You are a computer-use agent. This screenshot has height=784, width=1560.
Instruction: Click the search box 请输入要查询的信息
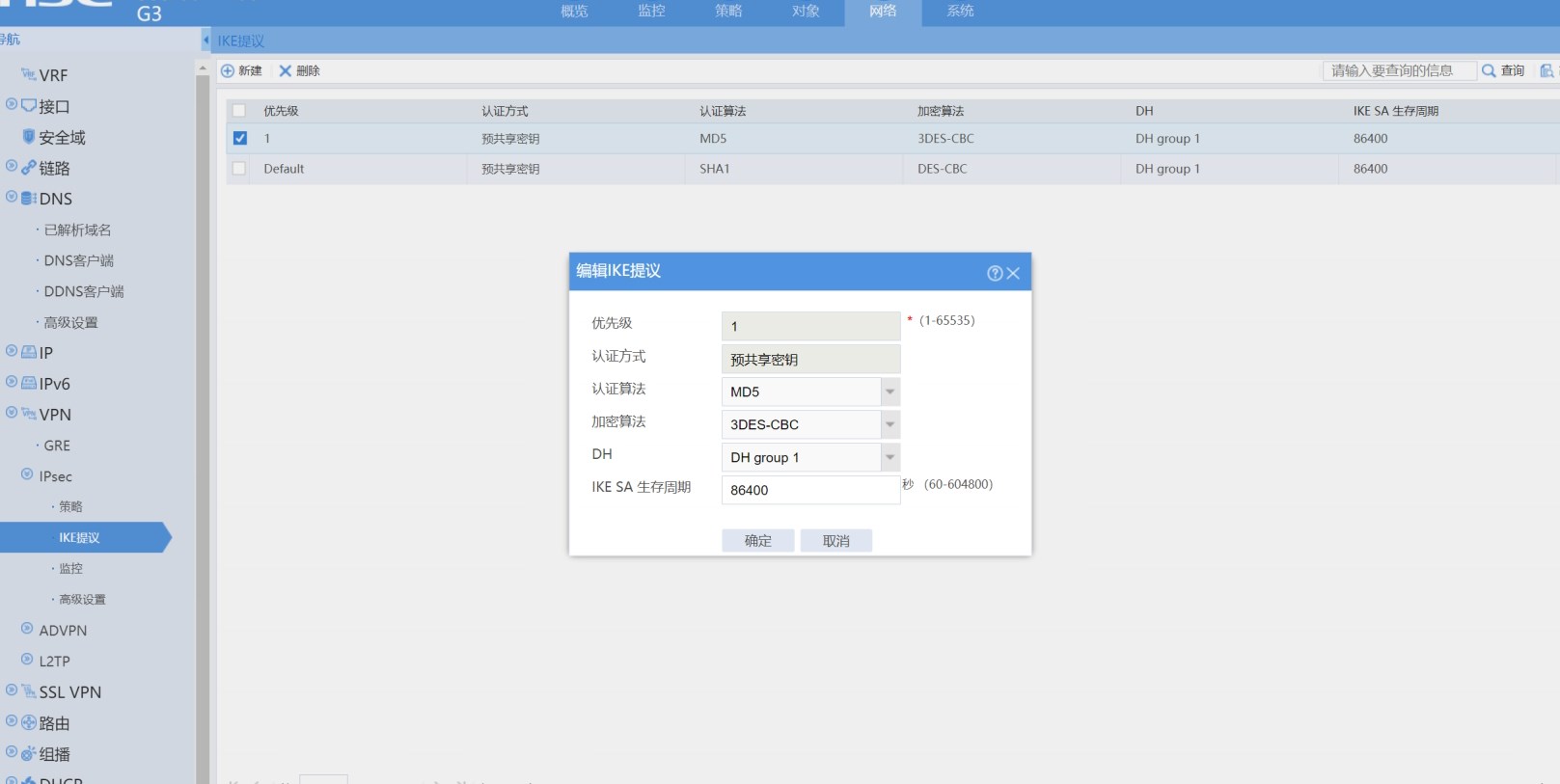(x=1399, y=70)
